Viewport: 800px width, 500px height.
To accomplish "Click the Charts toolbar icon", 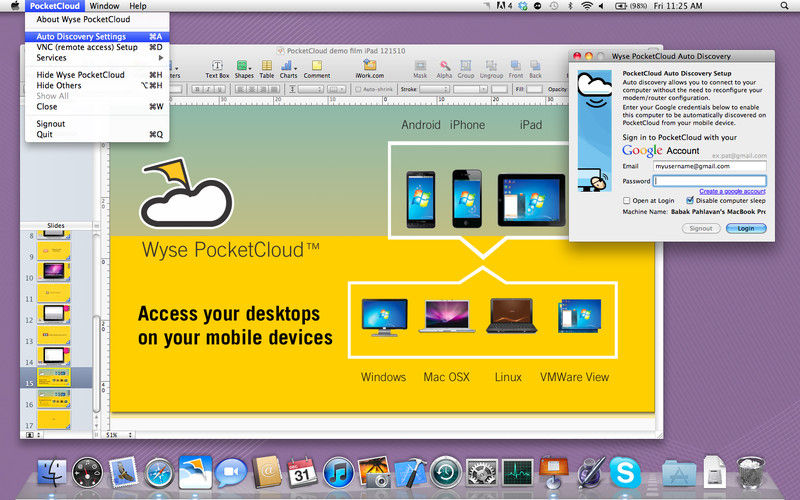I will (x=288, y=67).
